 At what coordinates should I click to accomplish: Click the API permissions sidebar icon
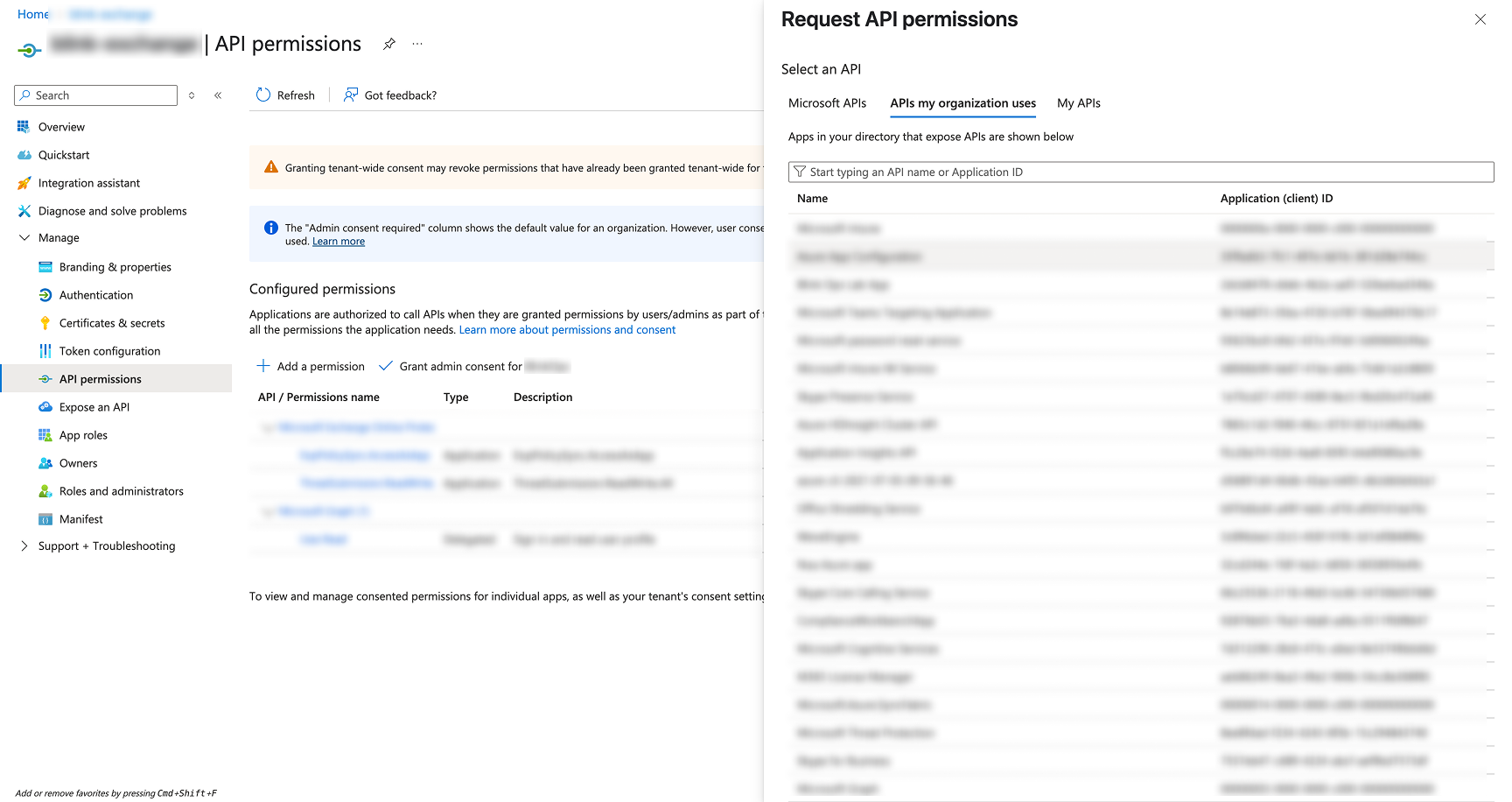45,379
